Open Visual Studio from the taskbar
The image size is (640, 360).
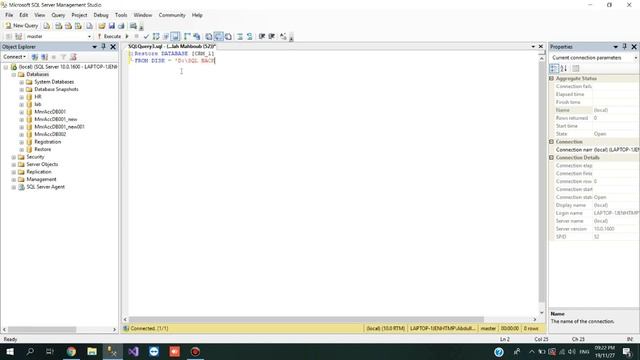(133, 351)
